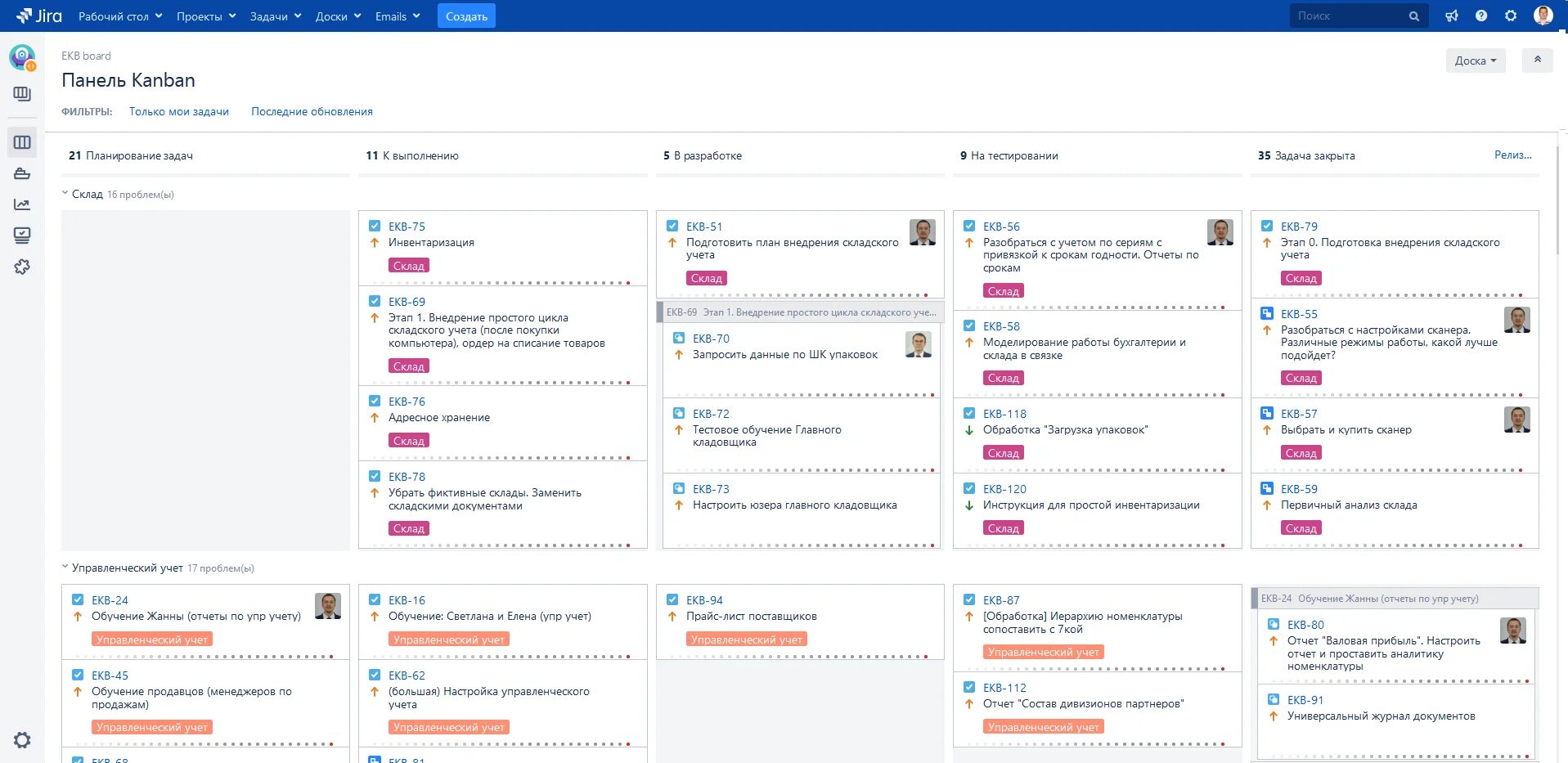Image resolution: width=1568 pixels, height=763 pixels.
Task: Click the subtask type icon on EKB-80
Action: 1274,625
